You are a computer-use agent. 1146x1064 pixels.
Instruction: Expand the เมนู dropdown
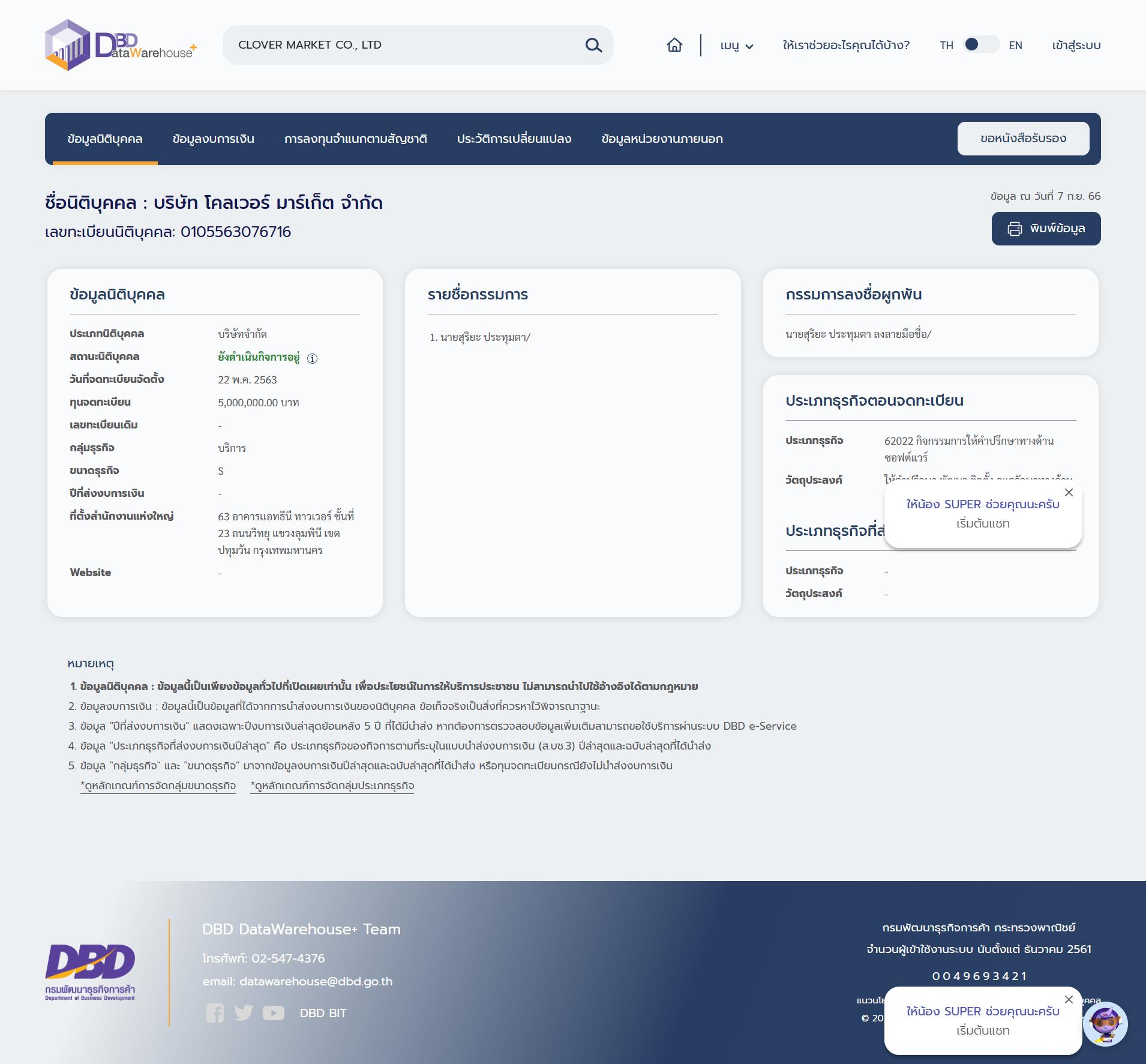[736, 46]
